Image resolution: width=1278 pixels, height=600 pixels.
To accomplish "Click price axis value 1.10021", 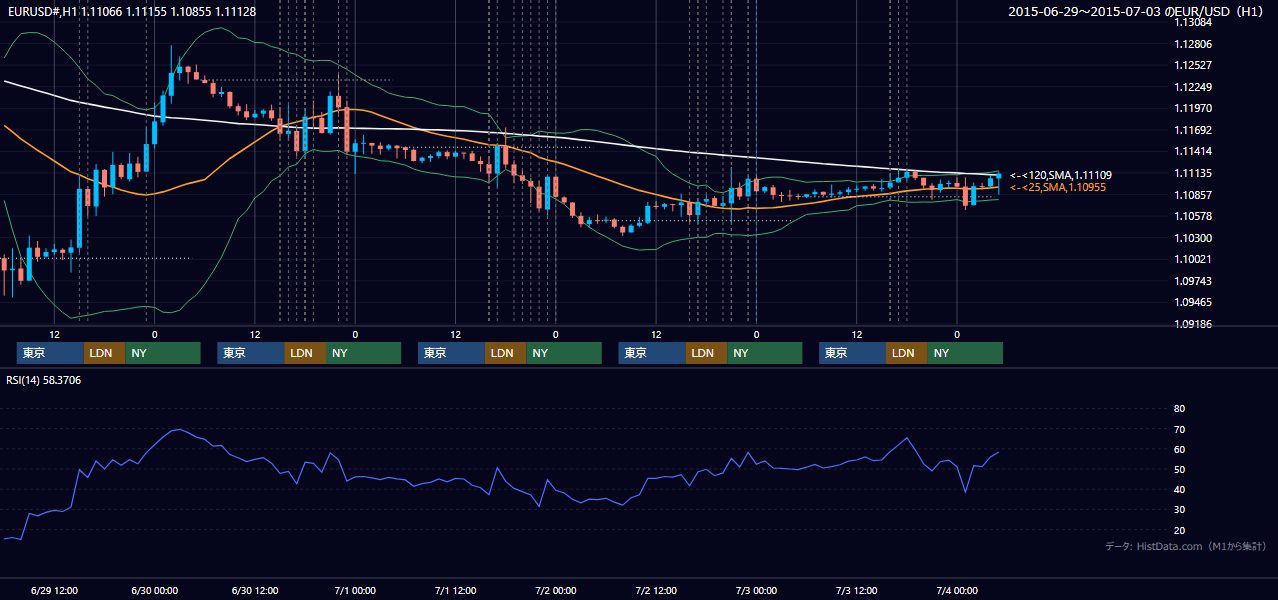I will click(1192, 259).
